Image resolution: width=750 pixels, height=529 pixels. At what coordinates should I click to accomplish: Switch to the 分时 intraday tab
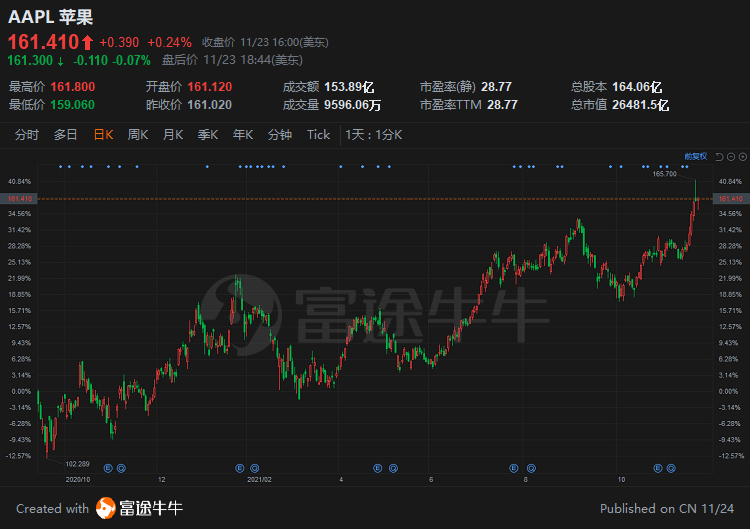point(26,135)
